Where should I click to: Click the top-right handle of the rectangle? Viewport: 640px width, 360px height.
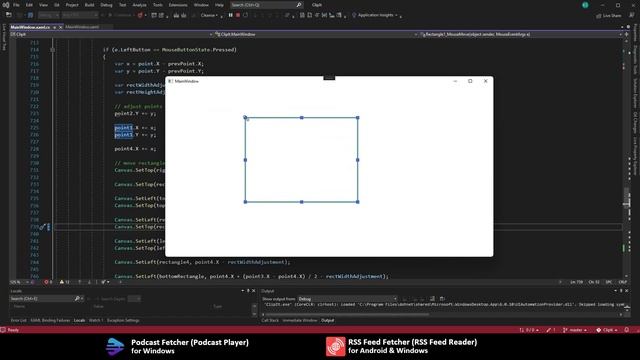tap(358, 118)
